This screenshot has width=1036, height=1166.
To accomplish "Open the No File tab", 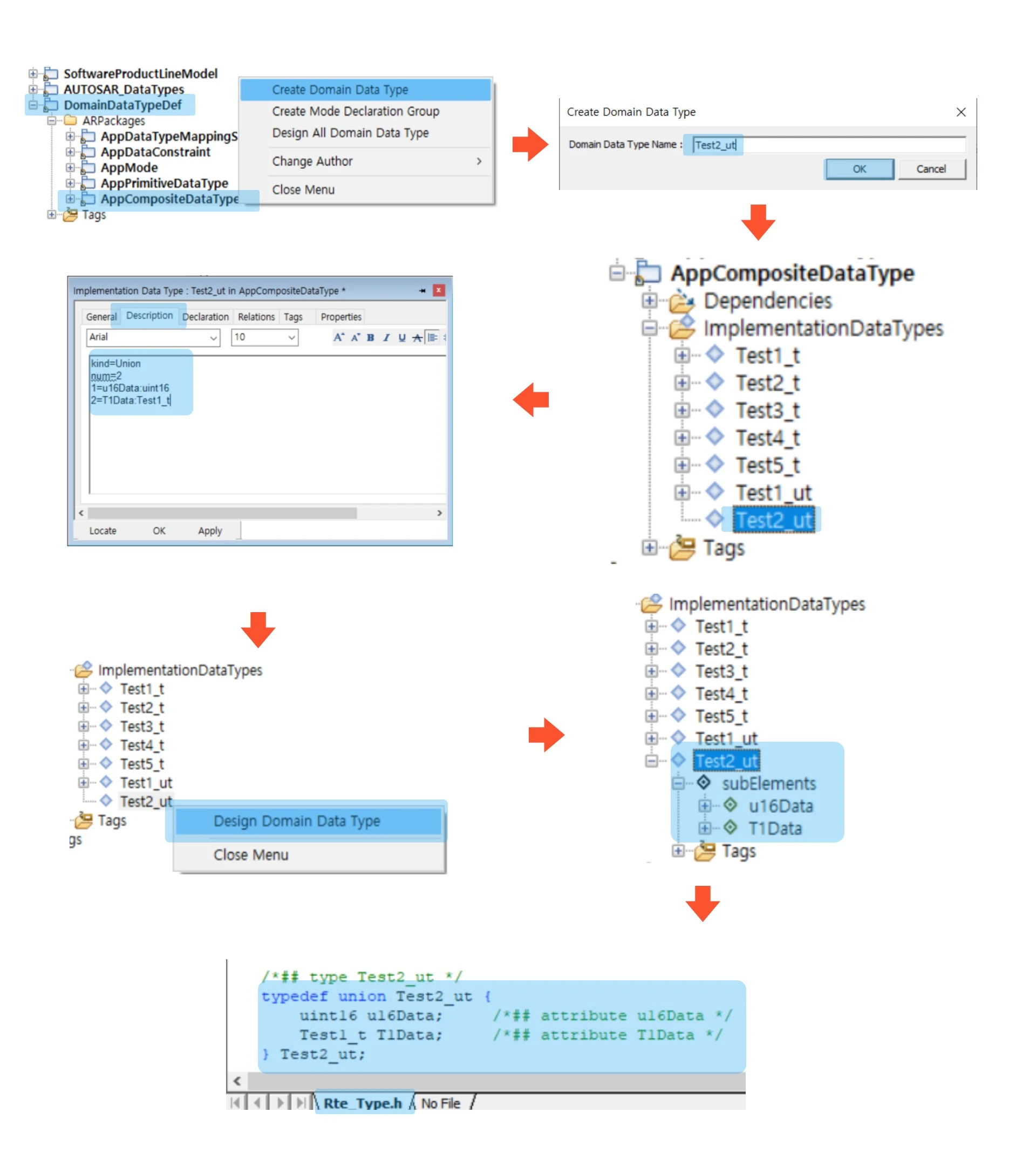I will click(x=441, y=1103).
